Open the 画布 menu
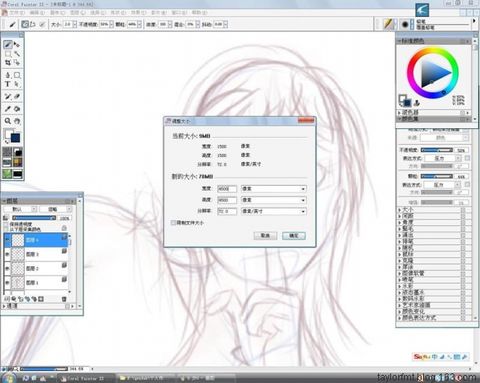This screenshot has width=480, height=383. (x=57, y=13)
